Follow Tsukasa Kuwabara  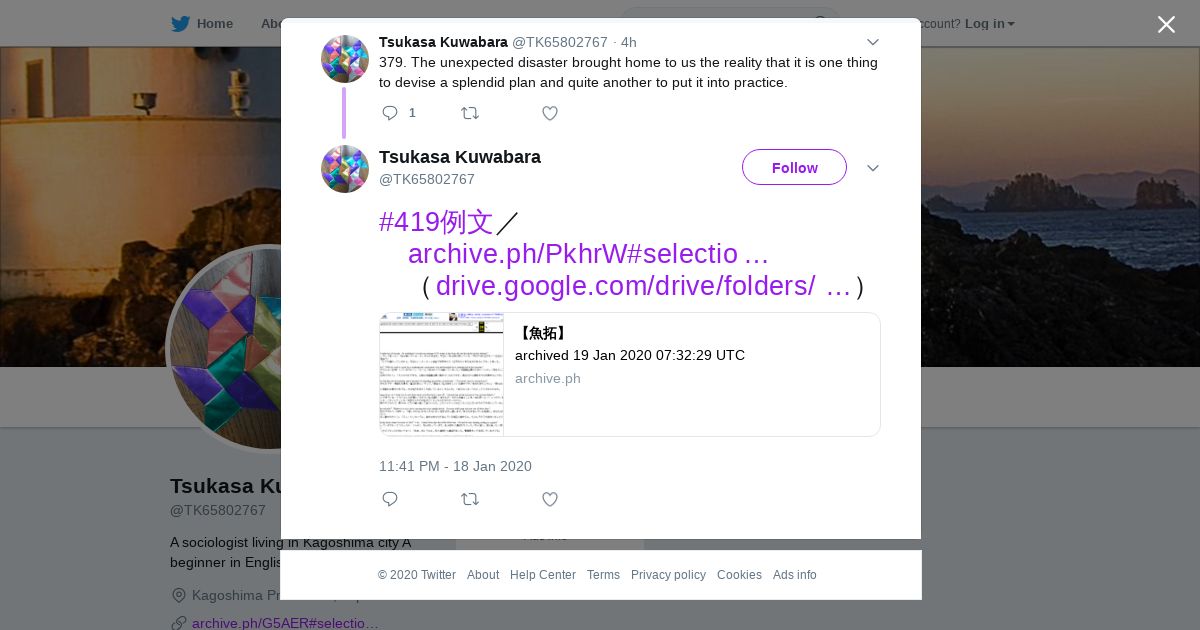point(794,167)
